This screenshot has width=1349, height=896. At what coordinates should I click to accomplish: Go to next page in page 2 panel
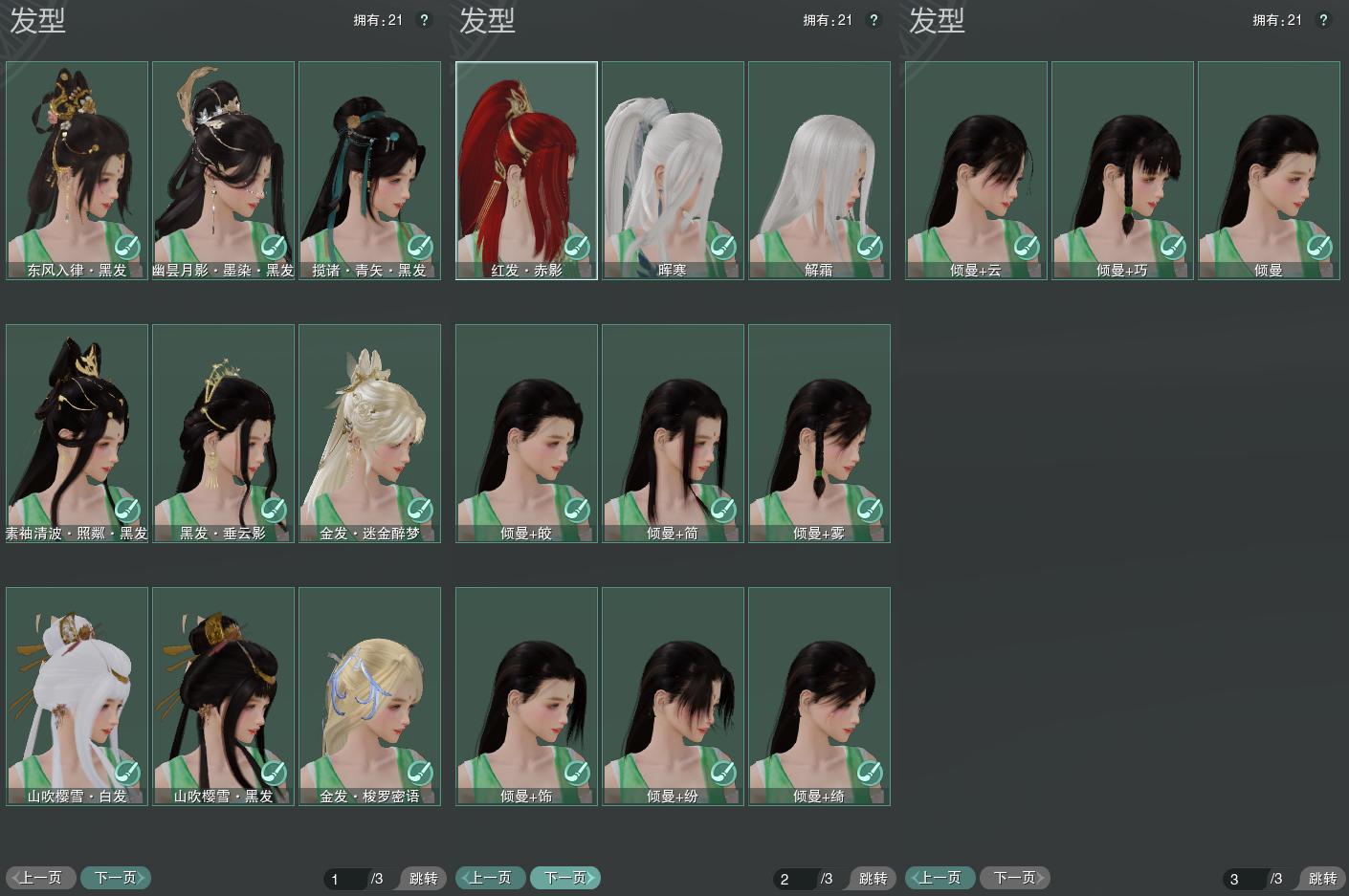pos(565,878)
